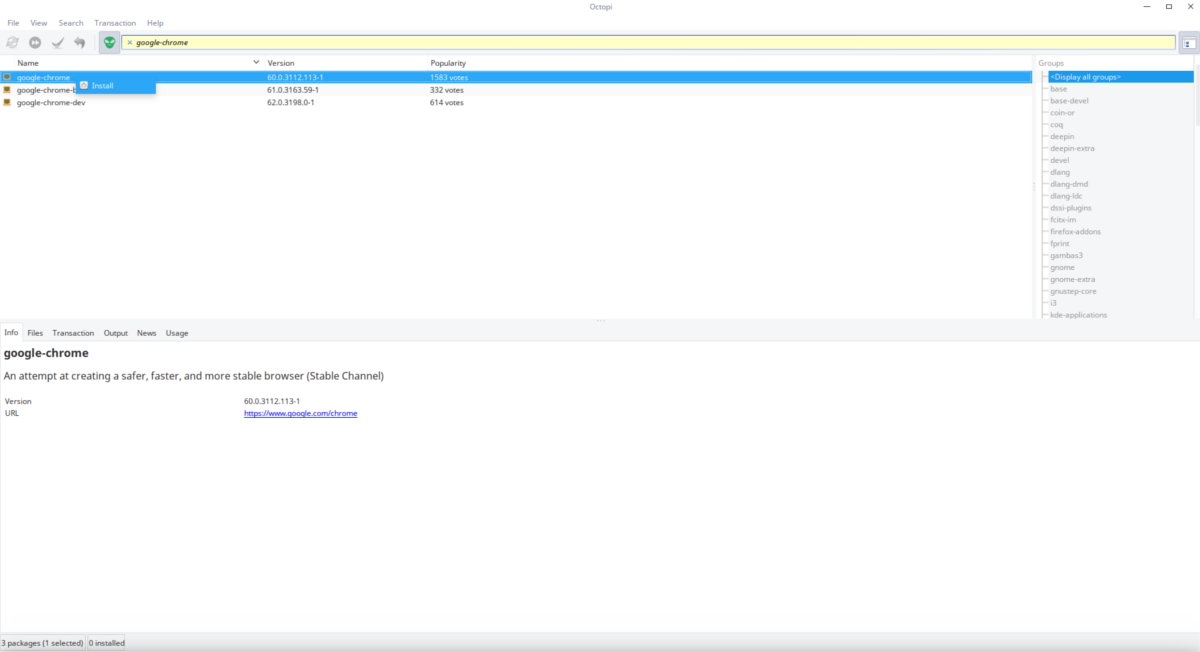This screenshot has height=652, width=1200.
Task: Click the 1583 votes popularity cell
Action: [x=449, y=77]
